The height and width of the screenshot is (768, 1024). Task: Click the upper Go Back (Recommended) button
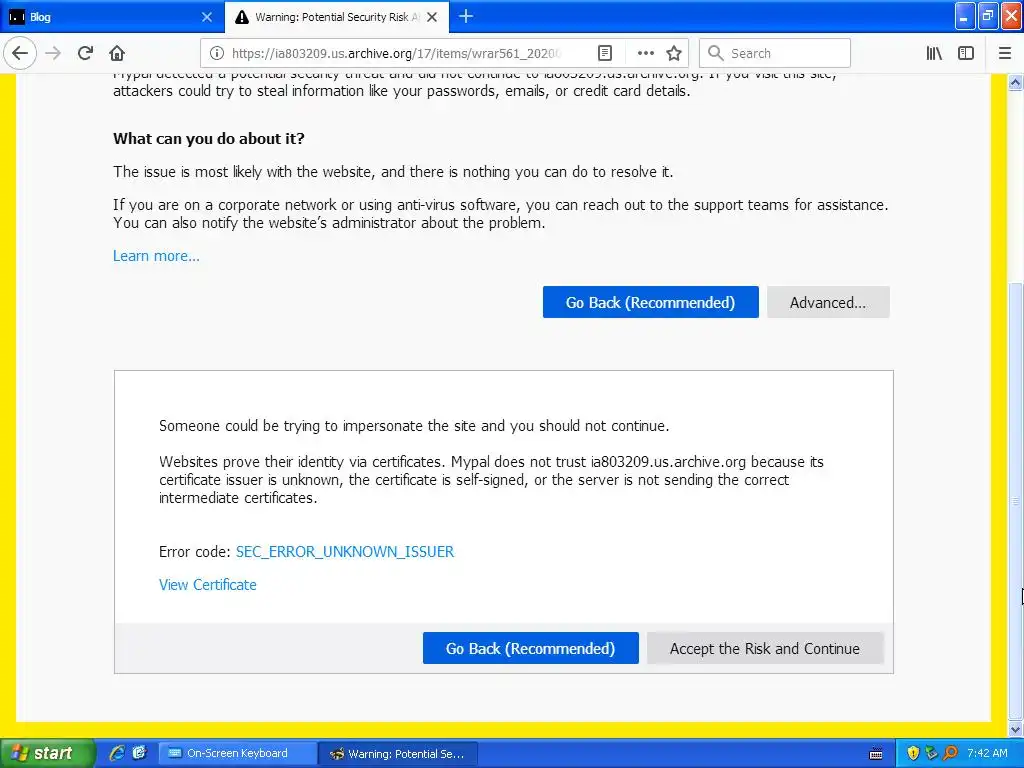[650, 302]
